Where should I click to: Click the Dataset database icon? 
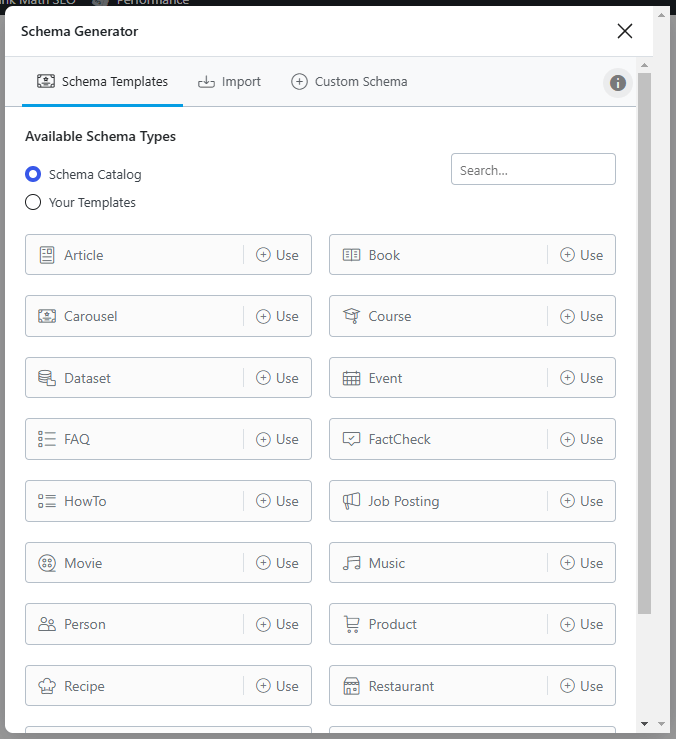coord(47,378)
